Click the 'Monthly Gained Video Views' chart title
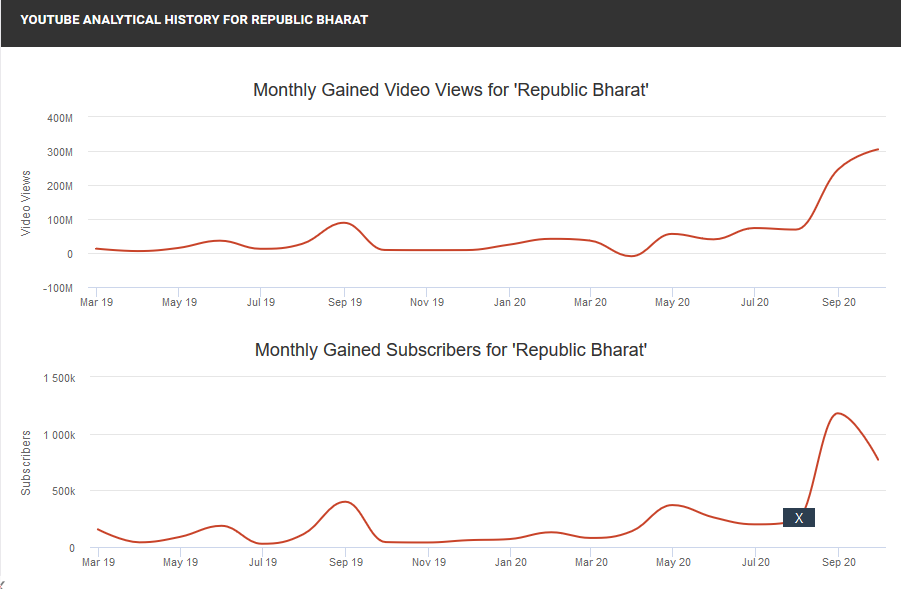901x589 pixels. [x=452, y=90]
